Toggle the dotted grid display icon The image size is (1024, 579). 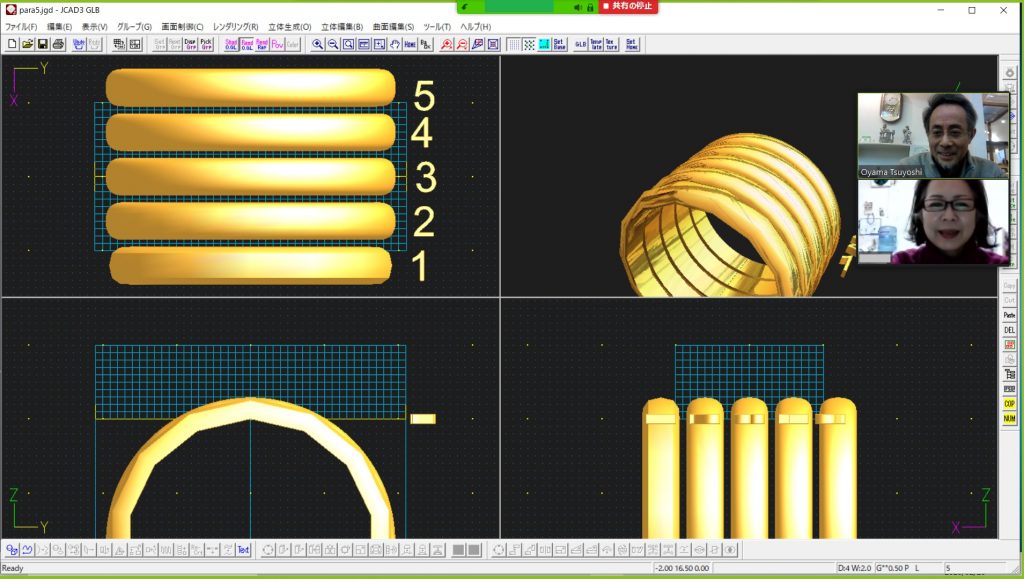(513, 44)
